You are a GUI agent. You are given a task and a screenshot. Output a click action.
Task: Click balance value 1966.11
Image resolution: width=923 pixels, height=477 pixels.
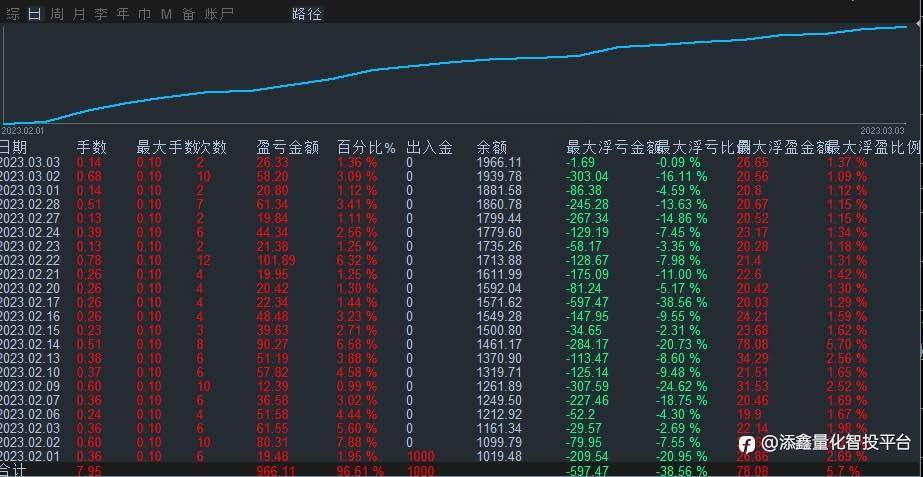click(x=499, y=163)
